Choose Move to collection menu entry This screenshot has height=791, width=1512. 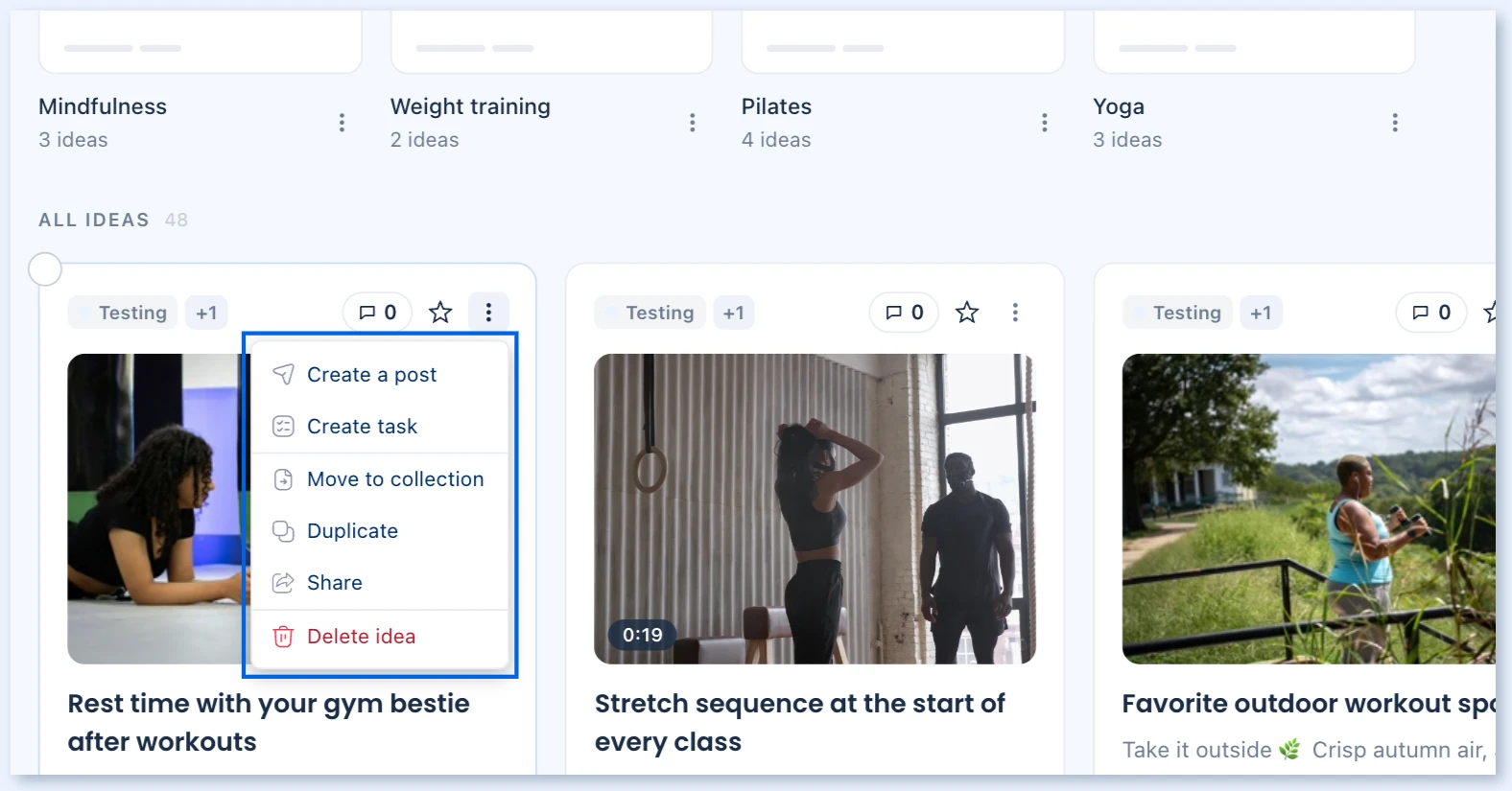379,479
